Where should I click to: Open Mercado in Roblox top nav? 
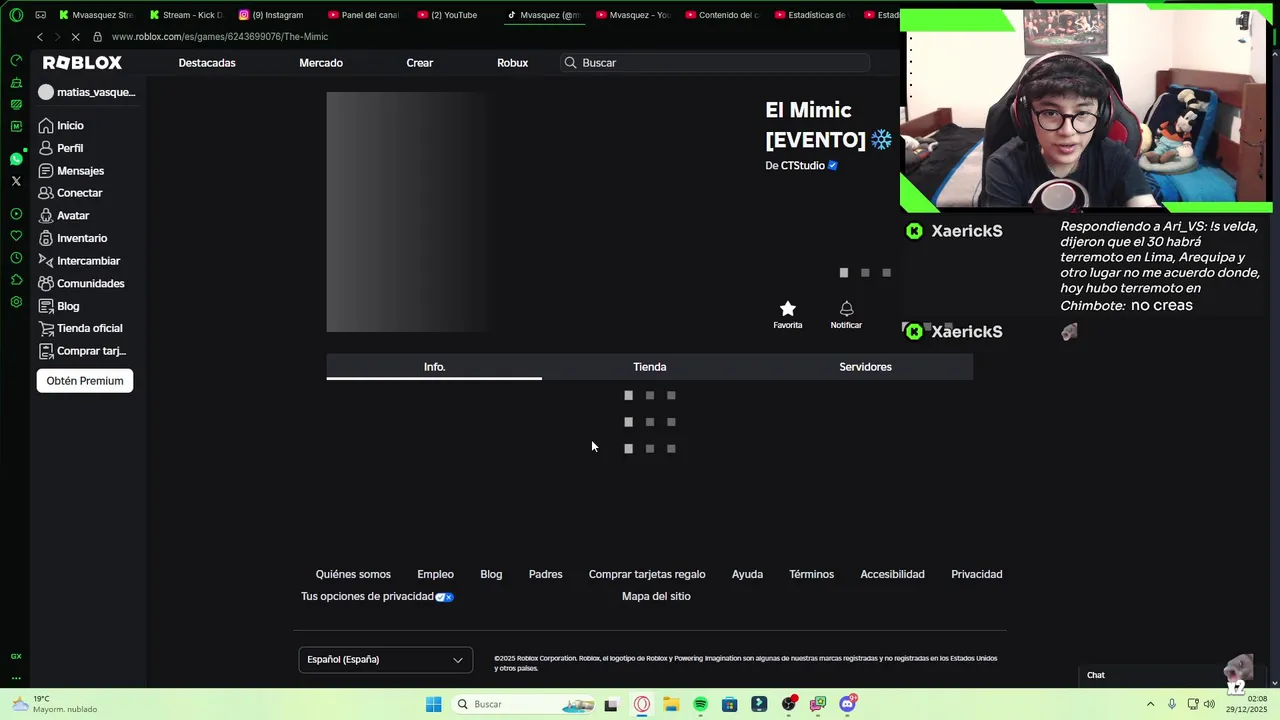[x=321, y=63]
